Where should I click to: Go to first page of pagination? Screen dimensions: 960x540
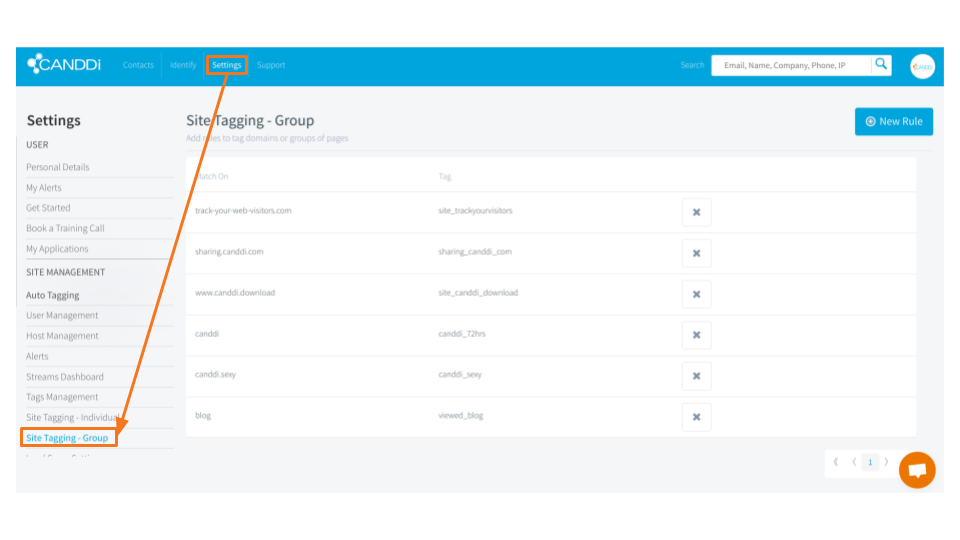pos(836,462)
